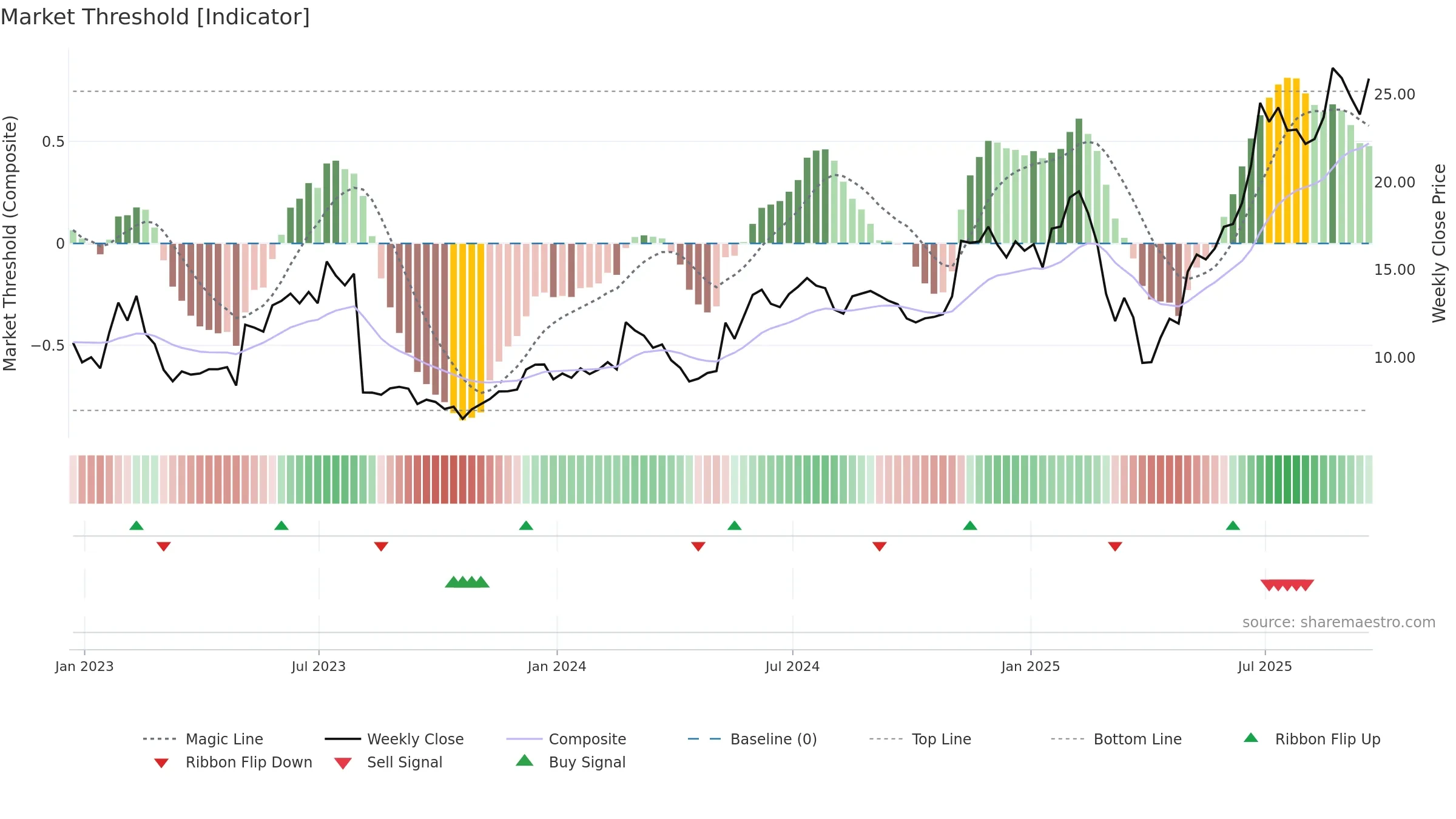Click the red flip-down triangle after Jul 2023
The height and width of the screenshot is (819, 1456).
click(x=381, y=547)
